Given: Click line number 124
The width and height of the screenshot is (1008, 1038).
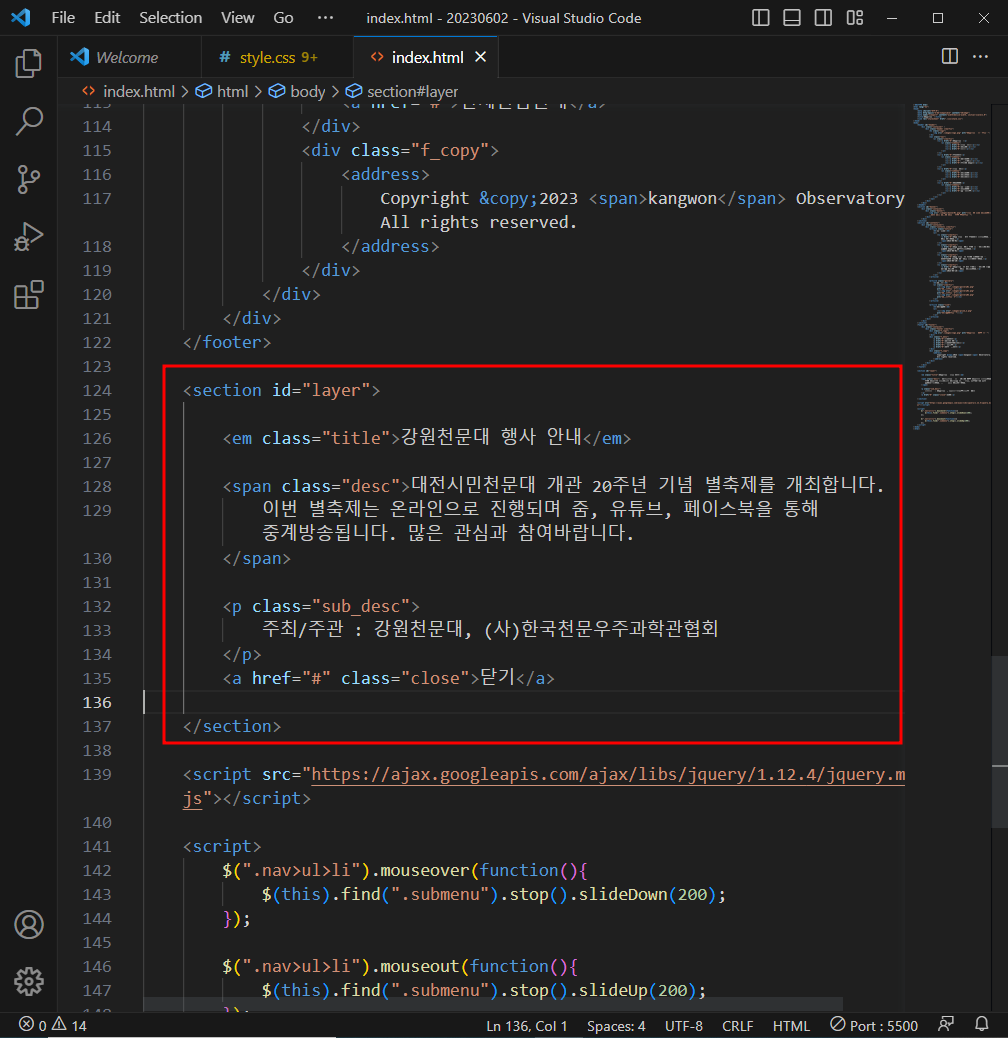Looking at the screenshot, I should (x=97, y=391).
